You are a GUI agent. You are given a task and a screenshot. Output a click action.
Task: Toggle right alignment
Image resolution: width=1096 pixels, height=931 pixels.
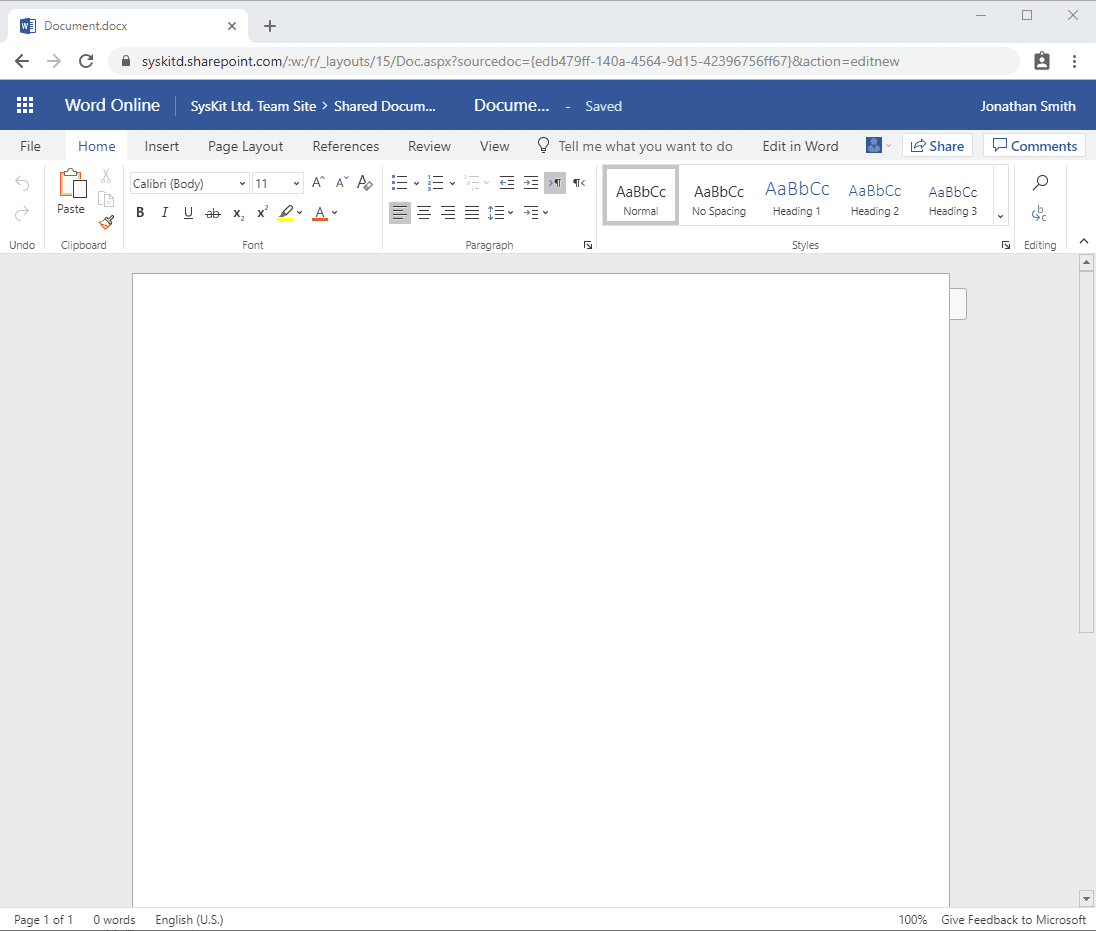click(x=448, y=212)
